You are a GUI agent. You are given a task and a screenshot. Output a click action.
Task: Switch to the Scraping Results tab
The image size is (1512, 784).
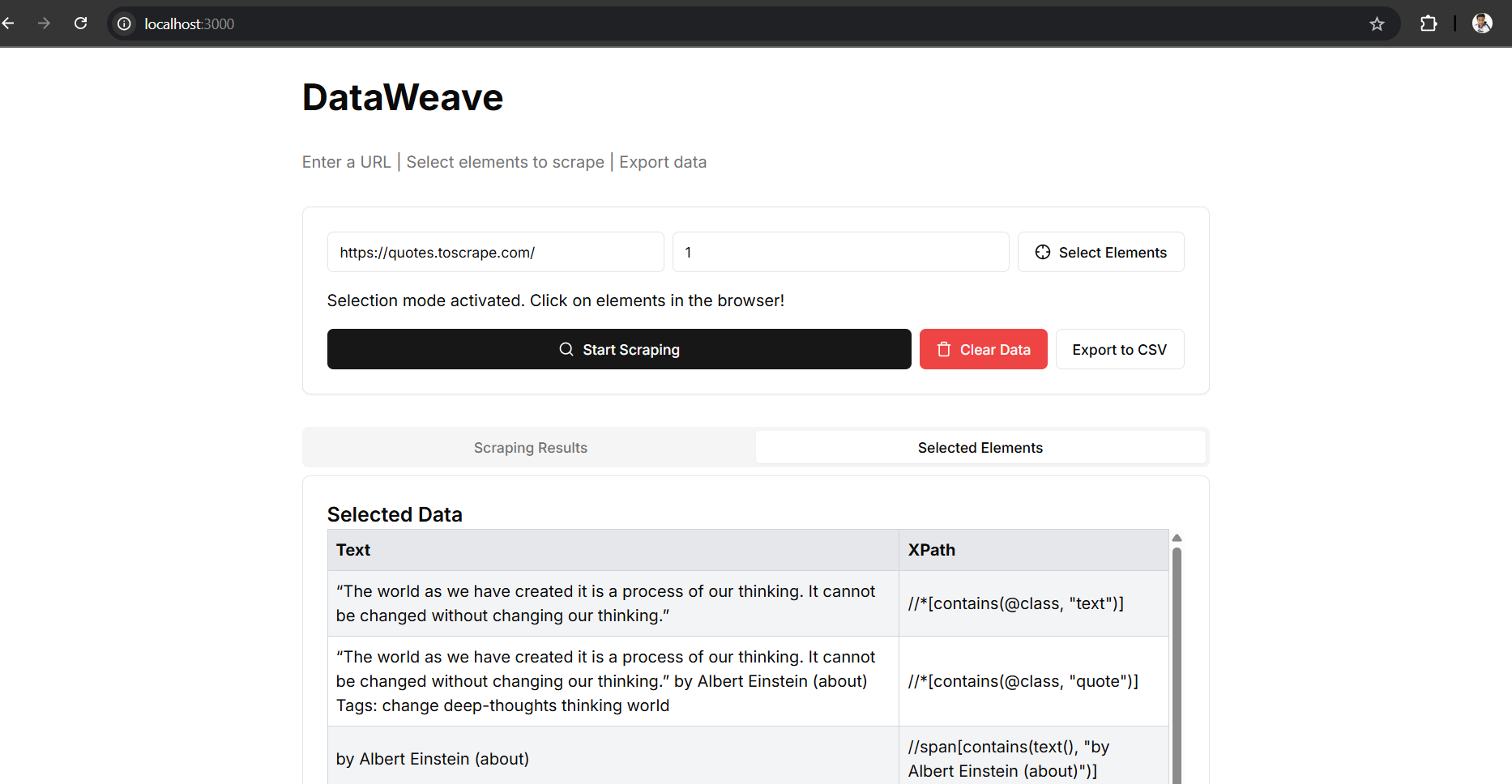click(x=530, y=447)
